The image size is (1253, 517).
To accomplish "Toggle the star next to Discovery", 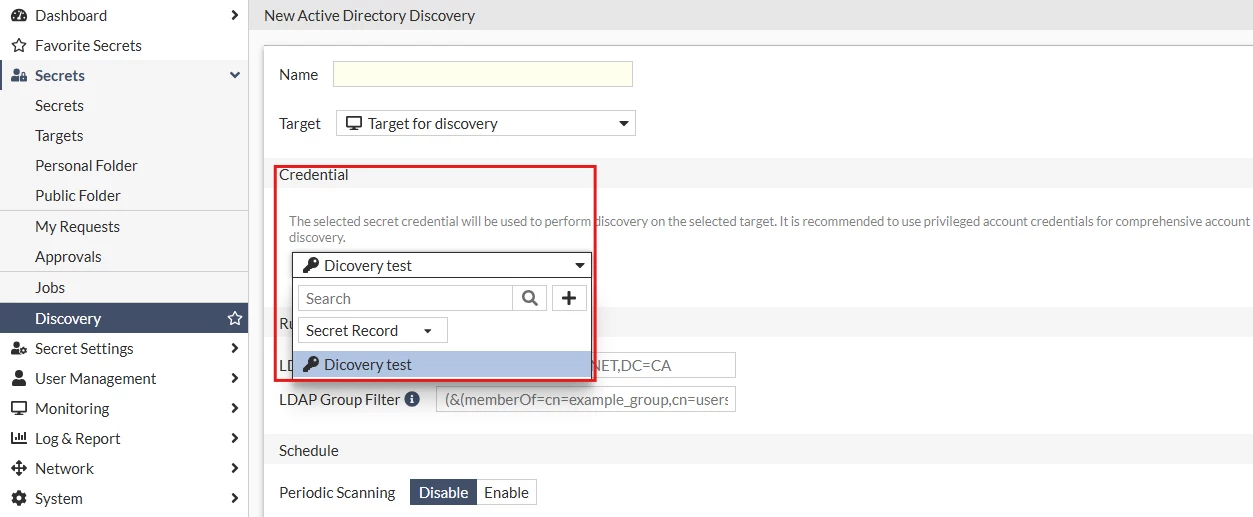I will [235, 318].
